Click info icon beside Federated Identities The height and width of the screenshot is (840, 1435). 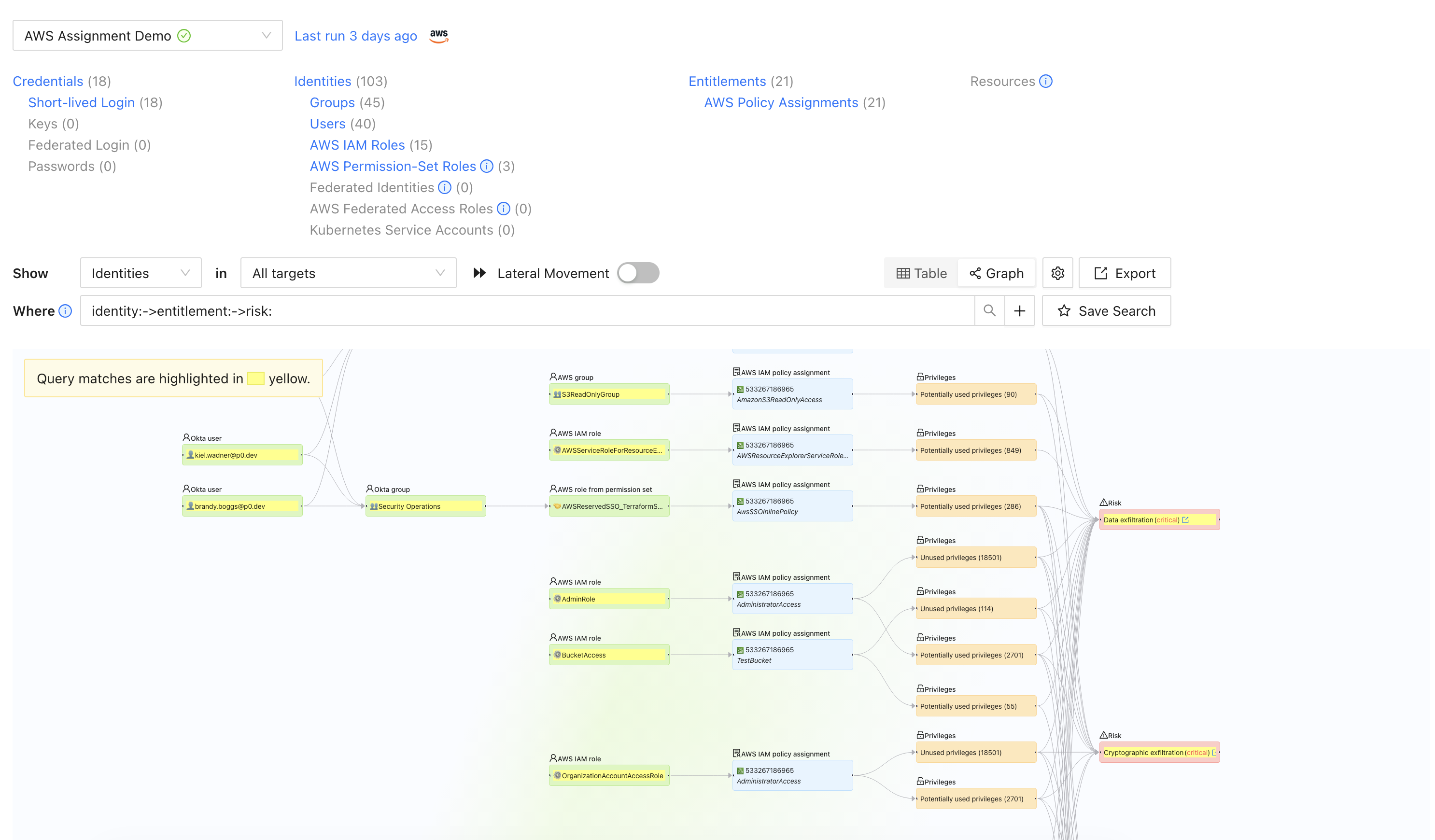[445, 187]
